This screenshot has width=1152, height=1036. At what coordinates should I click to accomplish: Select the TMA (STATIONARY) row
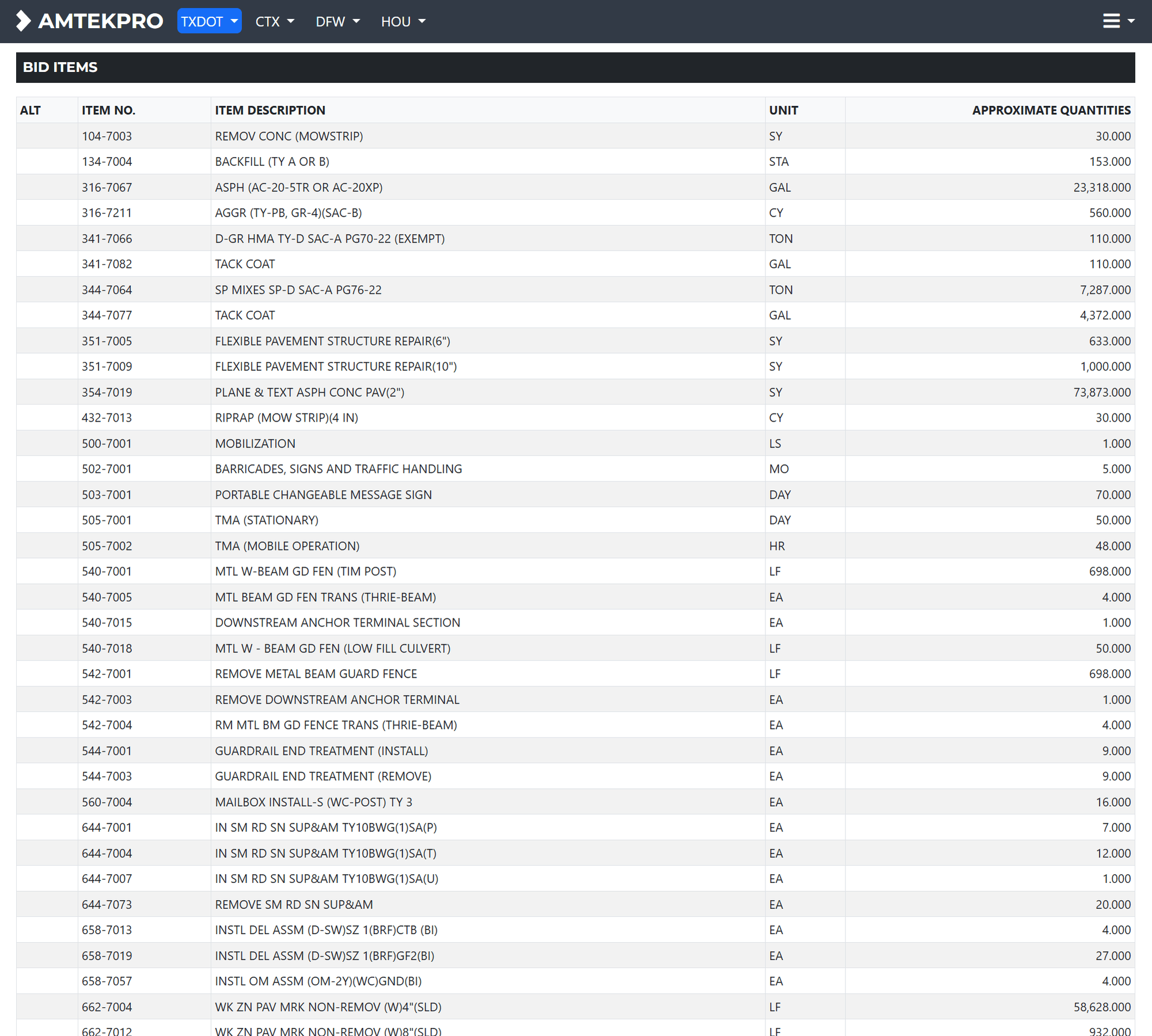click(267, 520)
